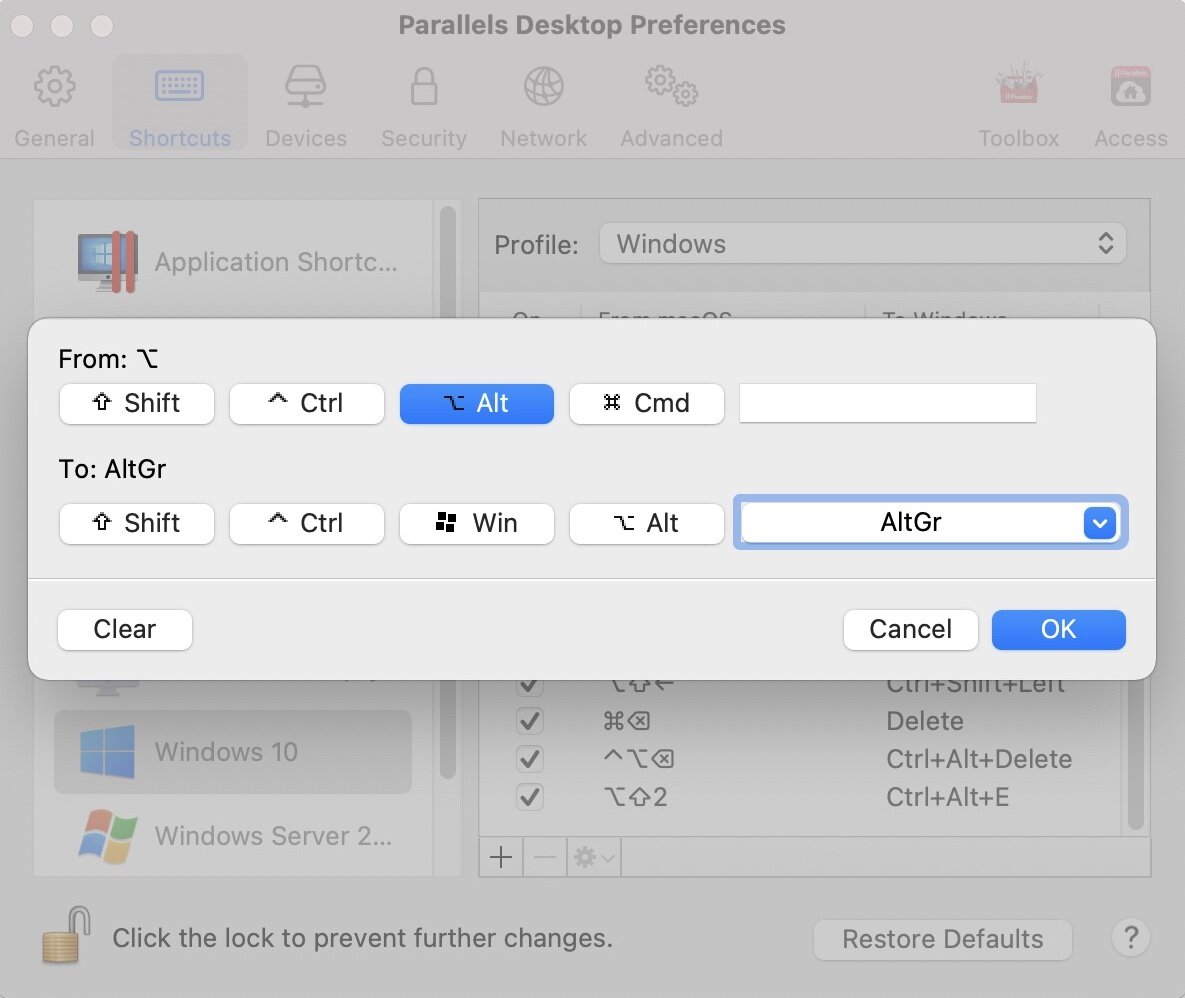
Task: Deselect the highlighted From Alt modifier
Action: [x=477, y=403]
